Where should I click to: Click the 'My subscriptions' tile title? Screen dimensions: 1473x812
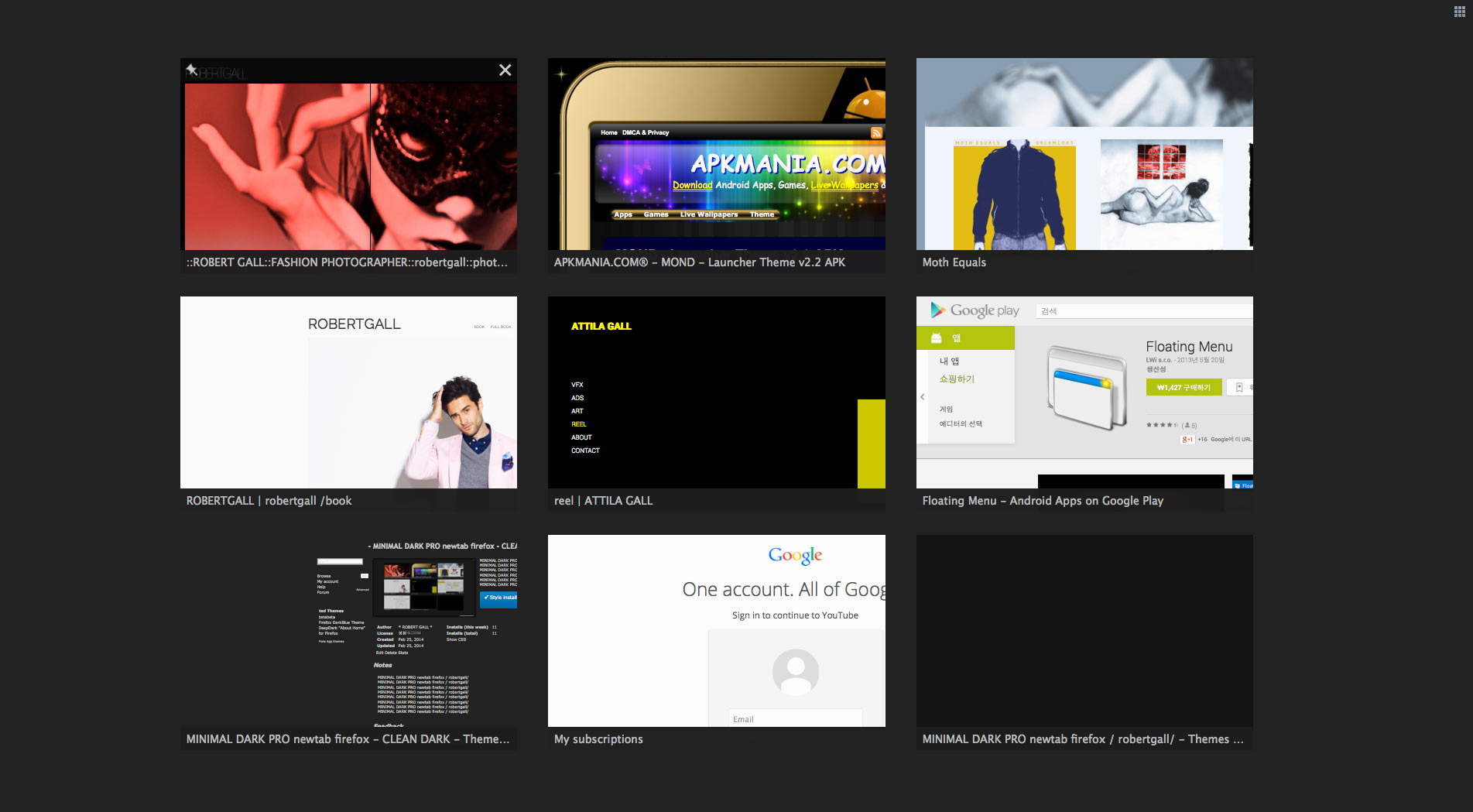point(598,739)
